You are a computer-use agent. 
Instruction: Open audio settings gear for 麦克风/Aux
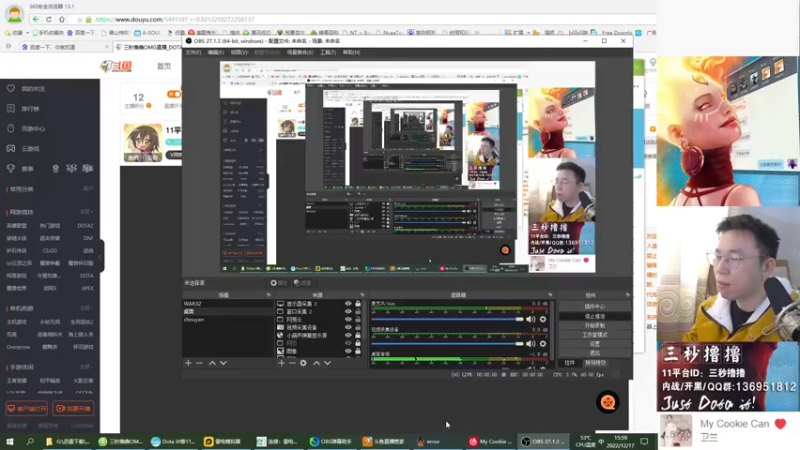click(543, 319)
